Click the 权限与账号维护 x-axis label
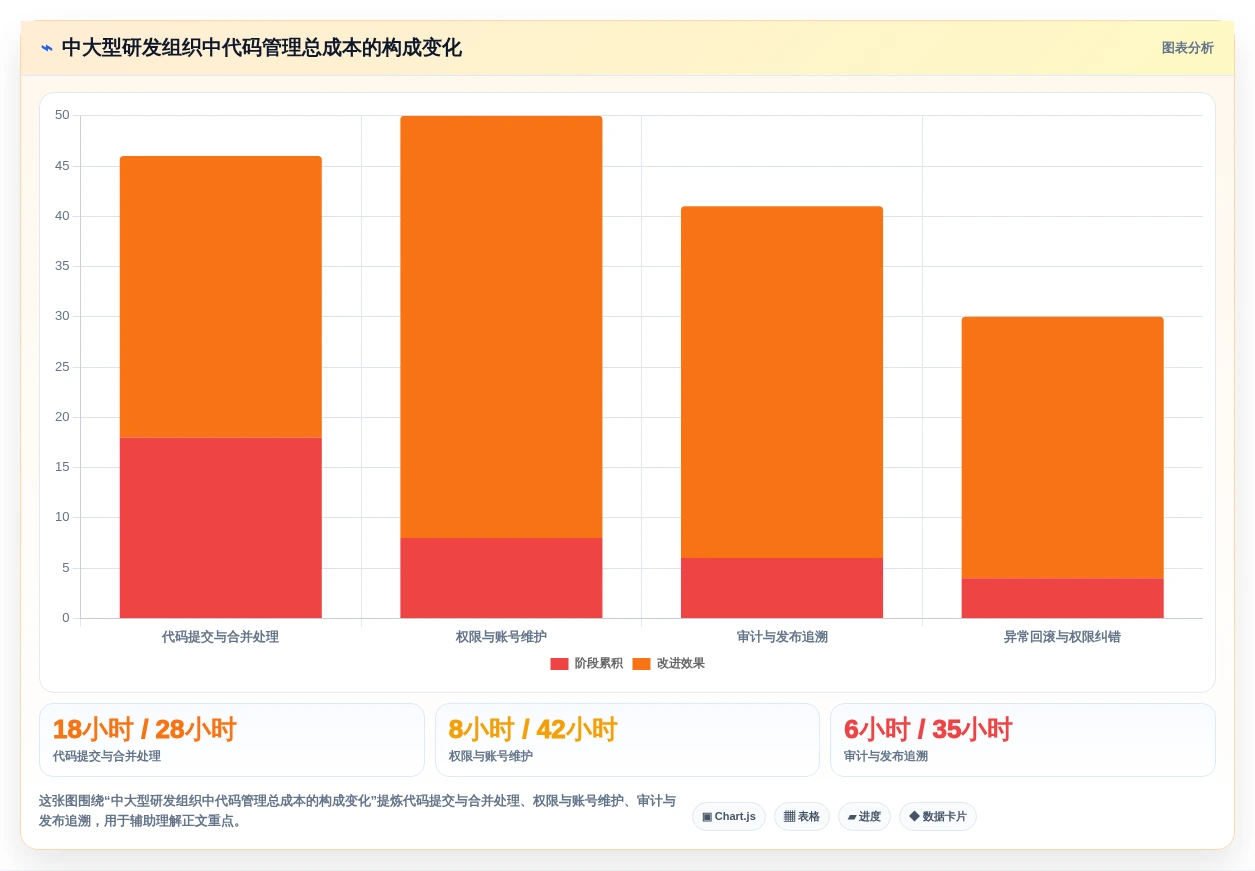Screen dimensions: 1255x871 501,636
